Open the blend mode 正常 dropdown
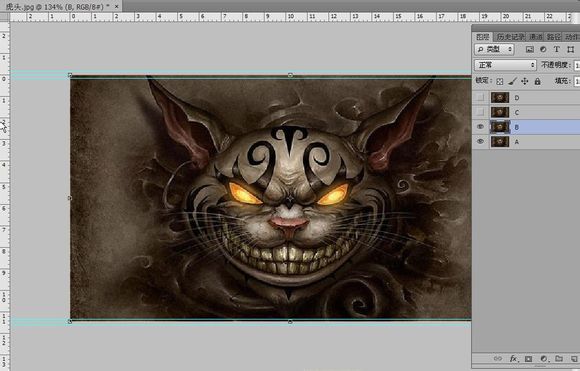Image resolution: width=580 pixels, height=371 pixels. pos(505,65)
